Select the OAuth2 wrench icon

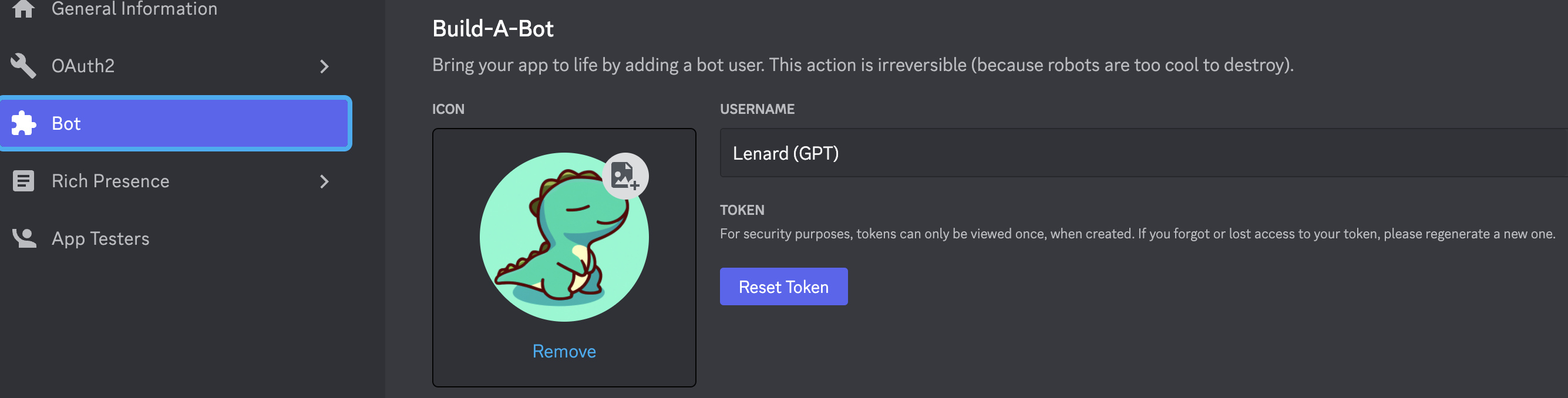tap(23, 66)
